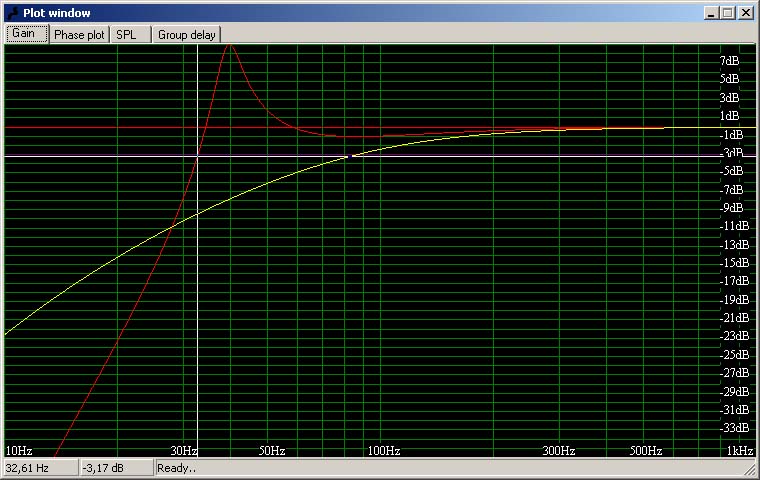Click the 1dB axis label
This screenshot has width=760, height=480.
pos(729,116)
